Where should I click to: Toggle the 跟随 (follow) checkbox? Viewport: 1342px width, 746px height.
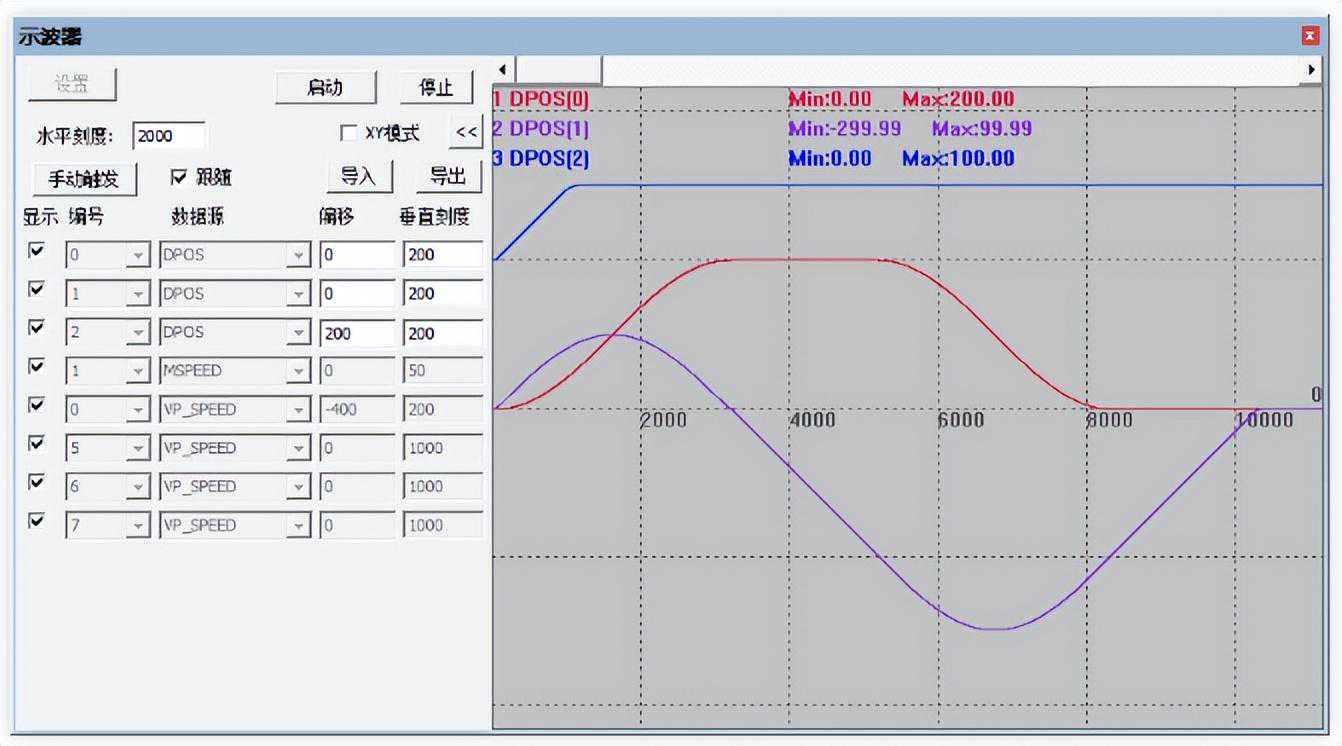pos(179,177)
